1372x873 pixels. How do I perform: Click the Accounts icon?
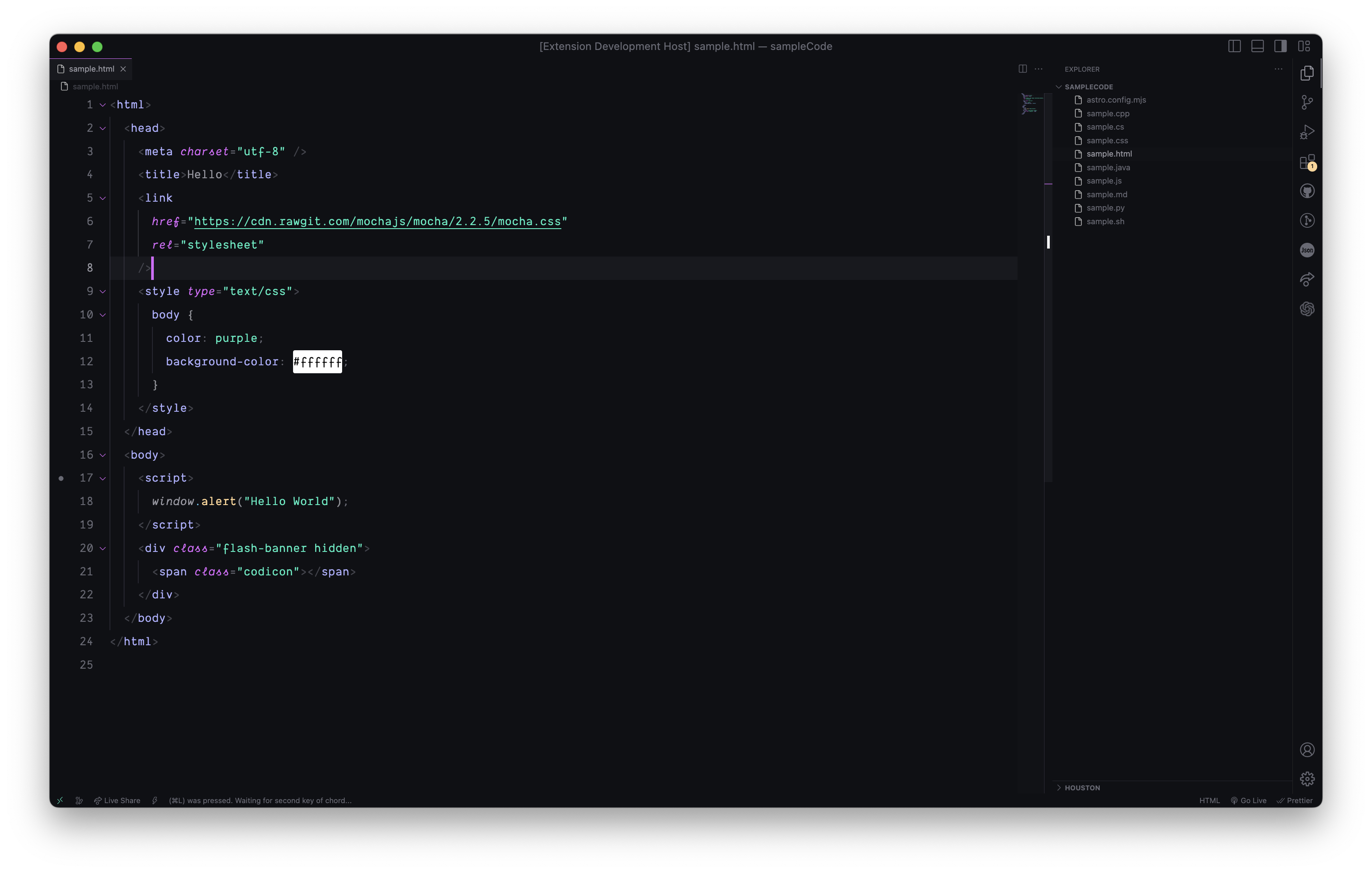(x=1307, y=749)
